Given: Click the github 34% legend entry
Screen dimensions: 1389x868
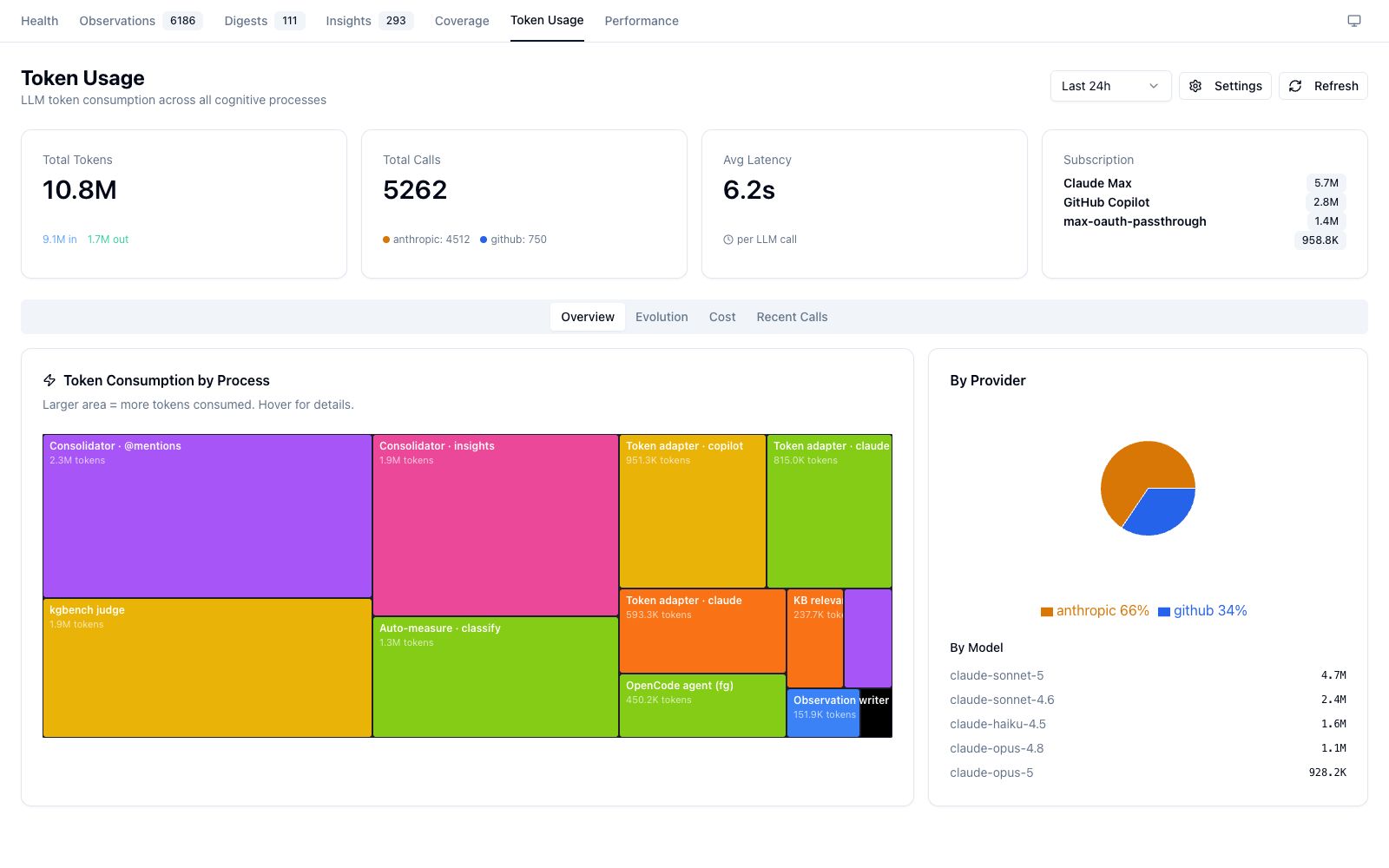Looking at the screenshot, I should [x=1202, y=611].
